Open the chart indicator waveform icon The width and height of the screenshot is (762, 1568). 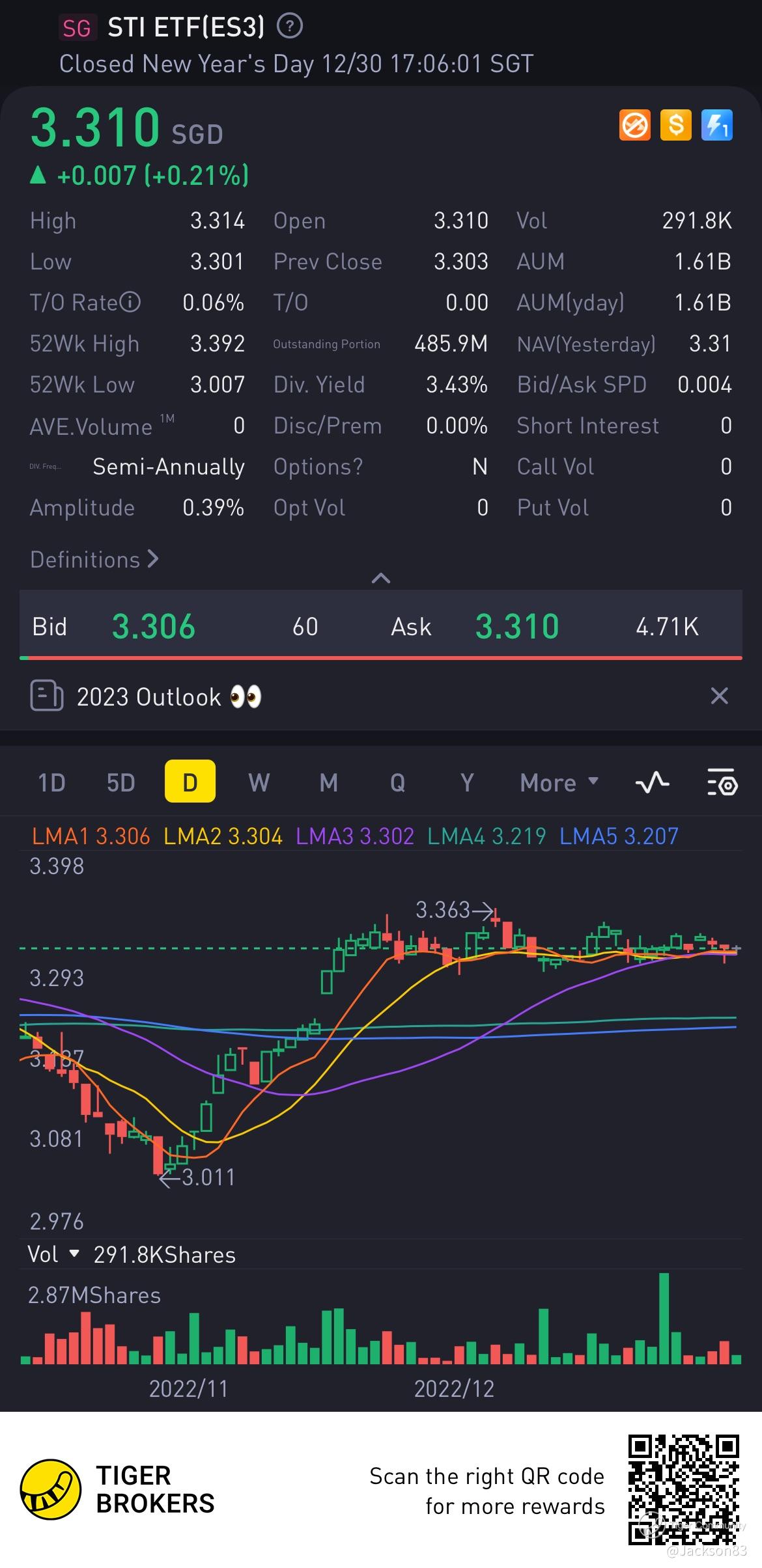(652, 782)
